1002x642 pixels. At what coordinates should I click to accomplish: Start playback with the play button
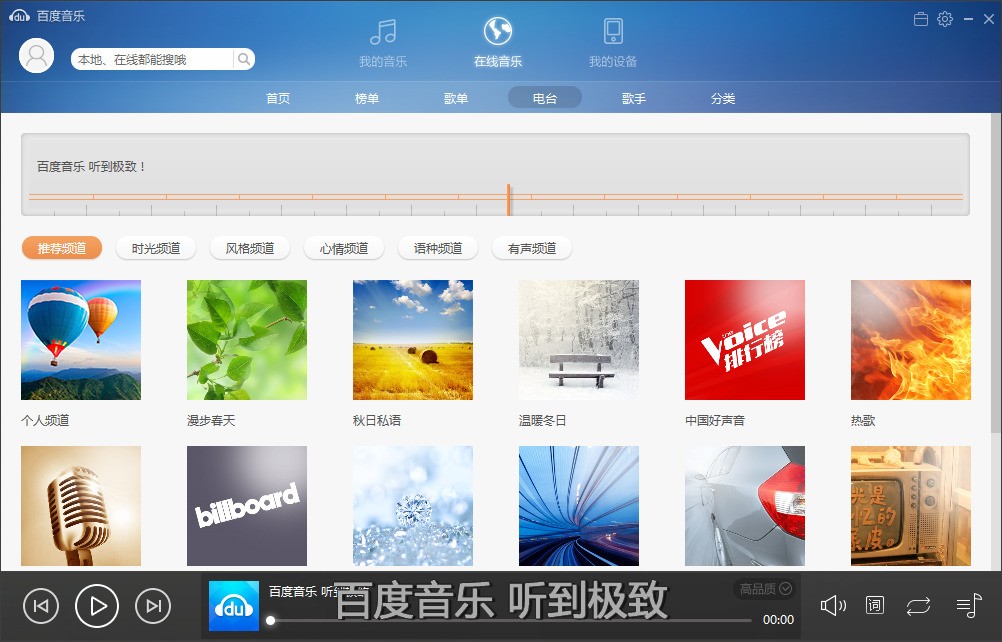coord(97,606)
